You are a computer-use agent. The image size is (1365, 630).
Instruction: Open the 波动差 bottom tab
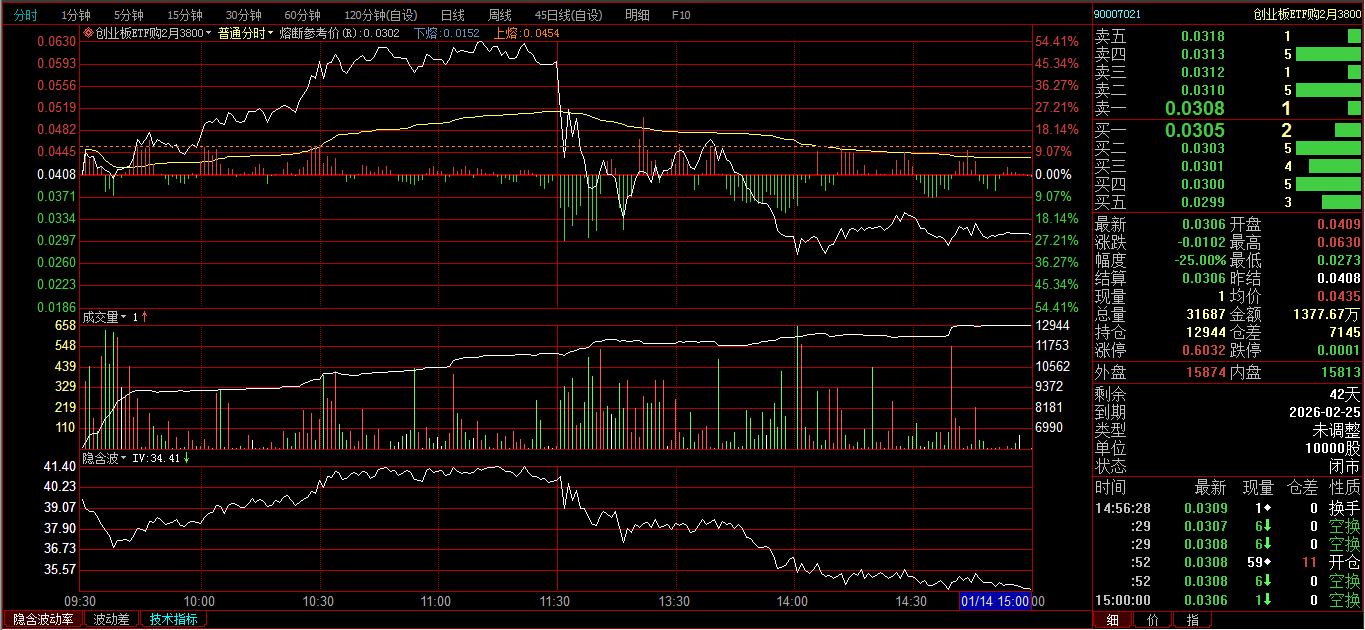click(x=111, y=619)
